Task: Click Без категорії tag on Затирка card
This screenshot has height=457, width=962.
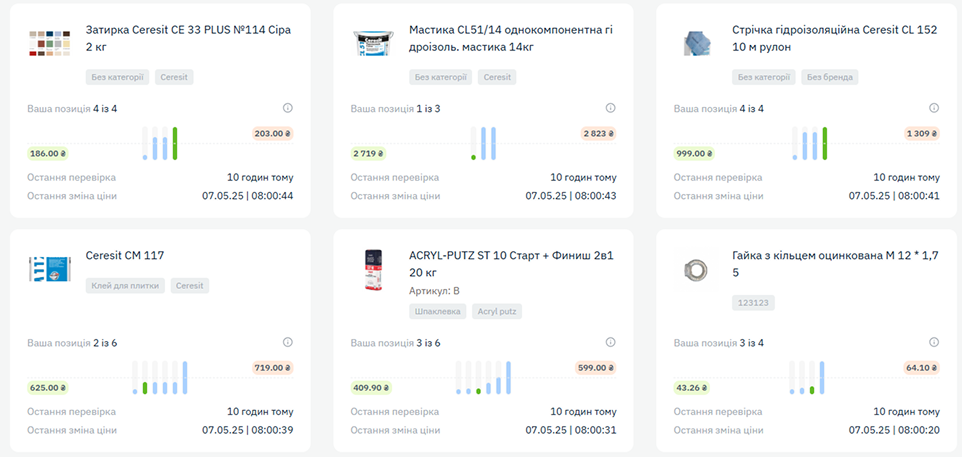Action: 117,77
